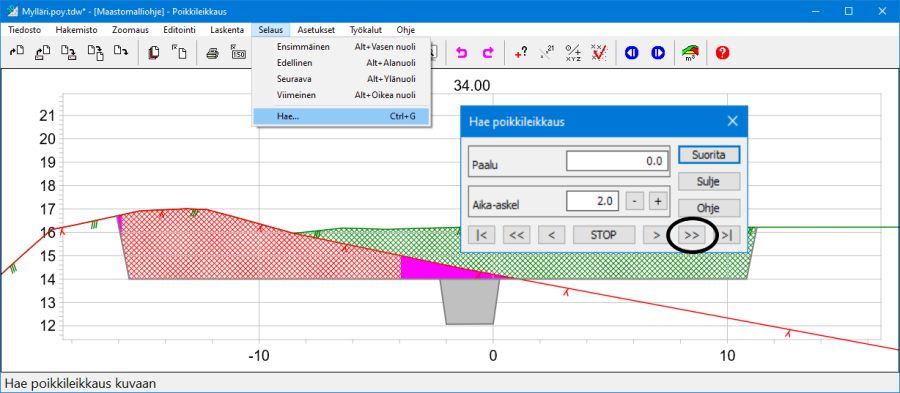
Task: Click the Suorita button
Action: coord(709,155)
